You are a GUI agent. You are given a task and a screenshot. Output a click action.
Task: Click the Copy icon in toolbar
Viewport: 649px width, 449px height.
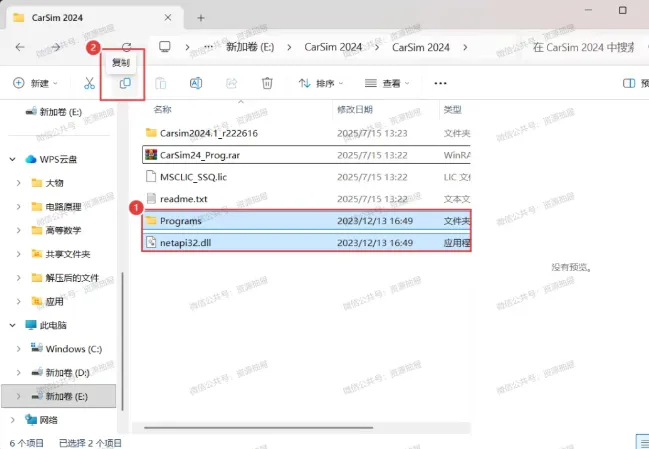125,83
